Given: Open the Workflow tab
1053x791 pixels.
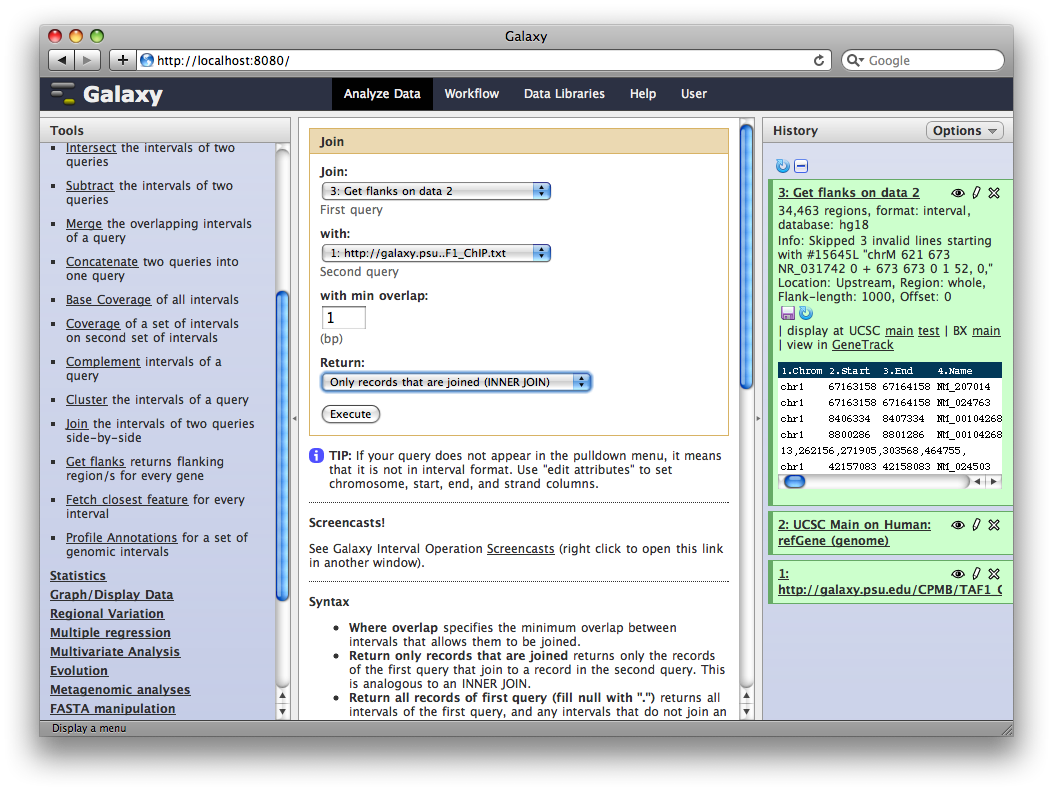Looking at the screenshot, I should tap(471, 94).
